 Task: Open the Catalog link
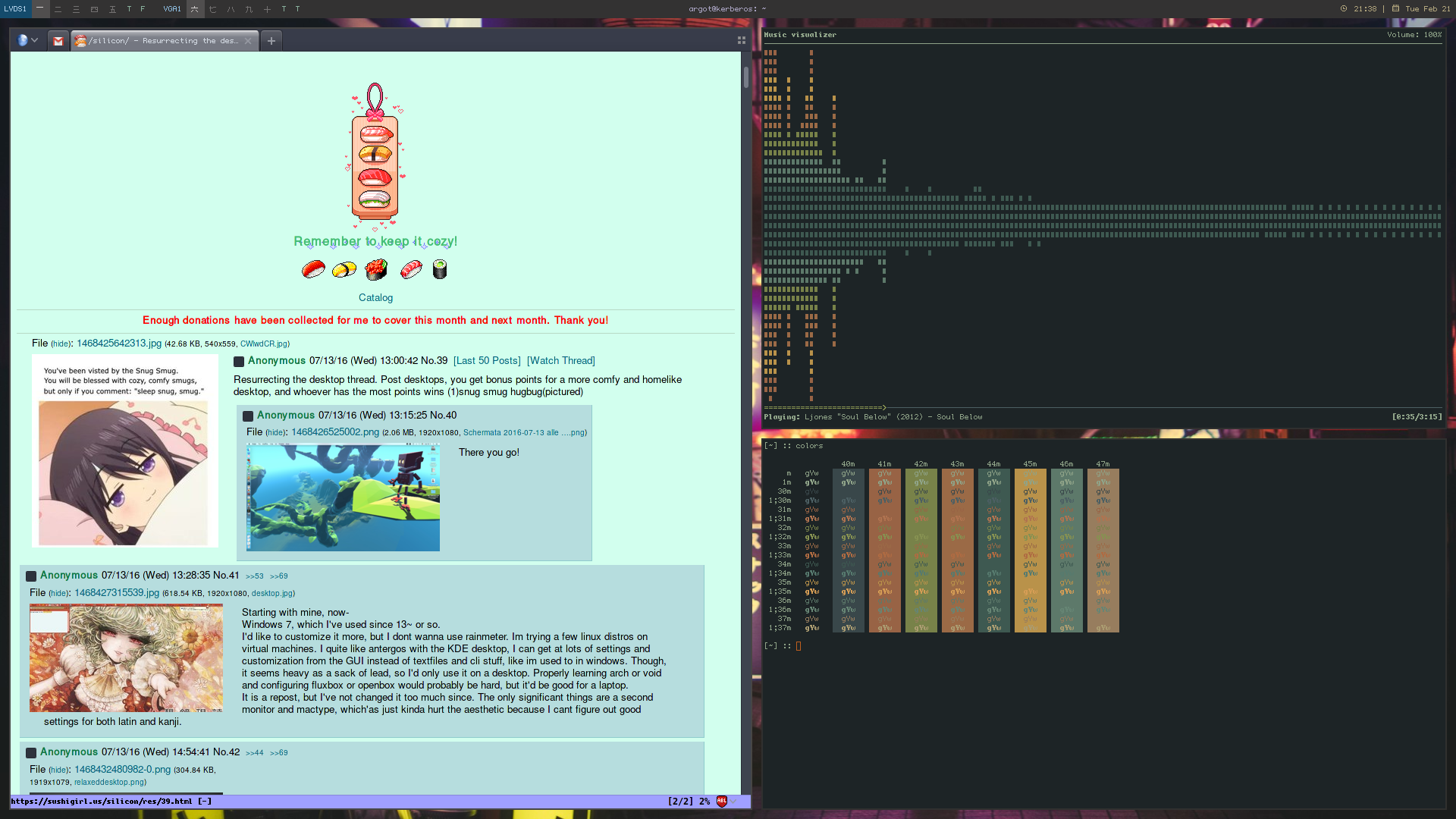click(375, 298)
